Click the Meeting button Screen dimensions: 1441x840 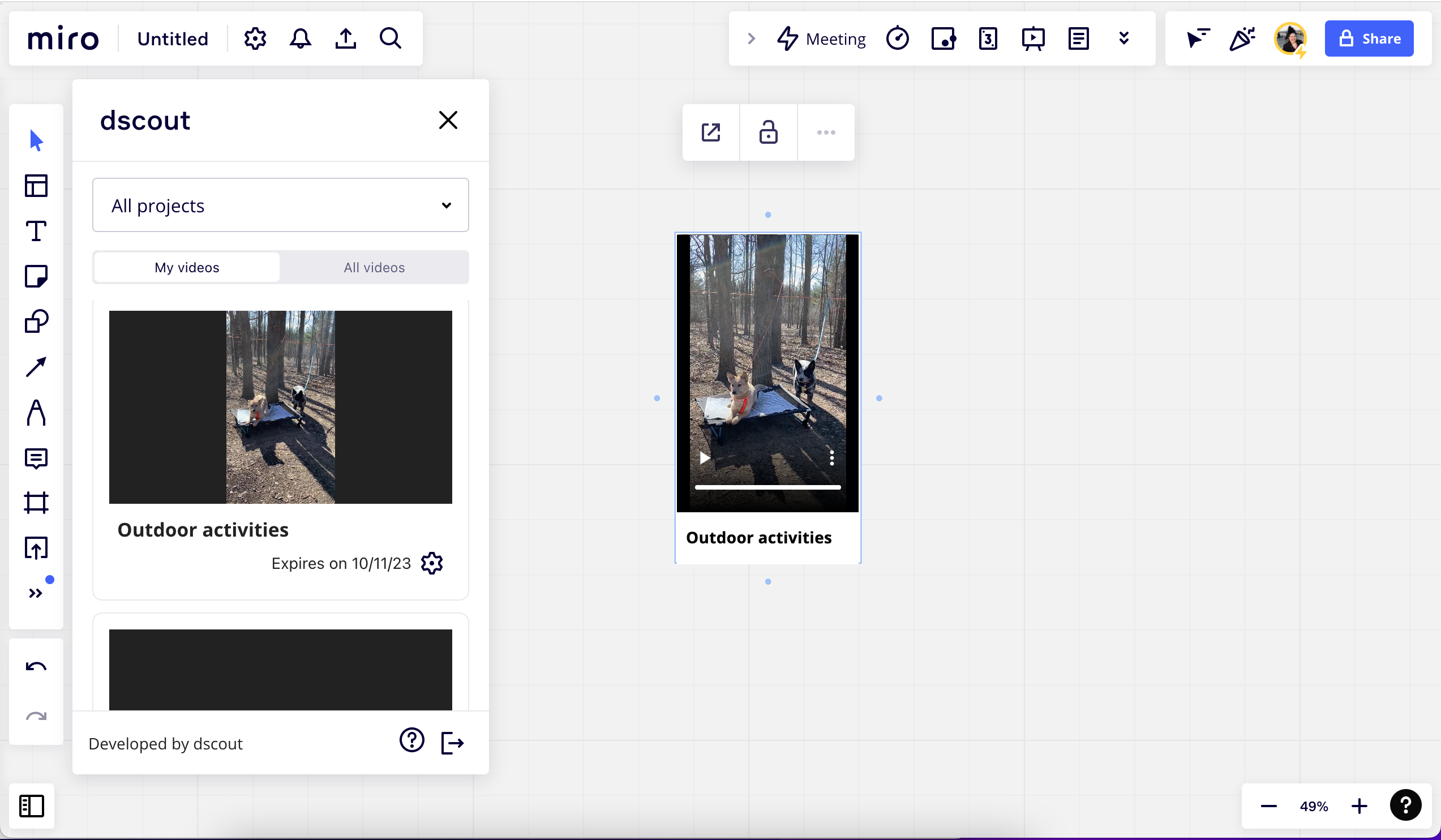(822, 39)
